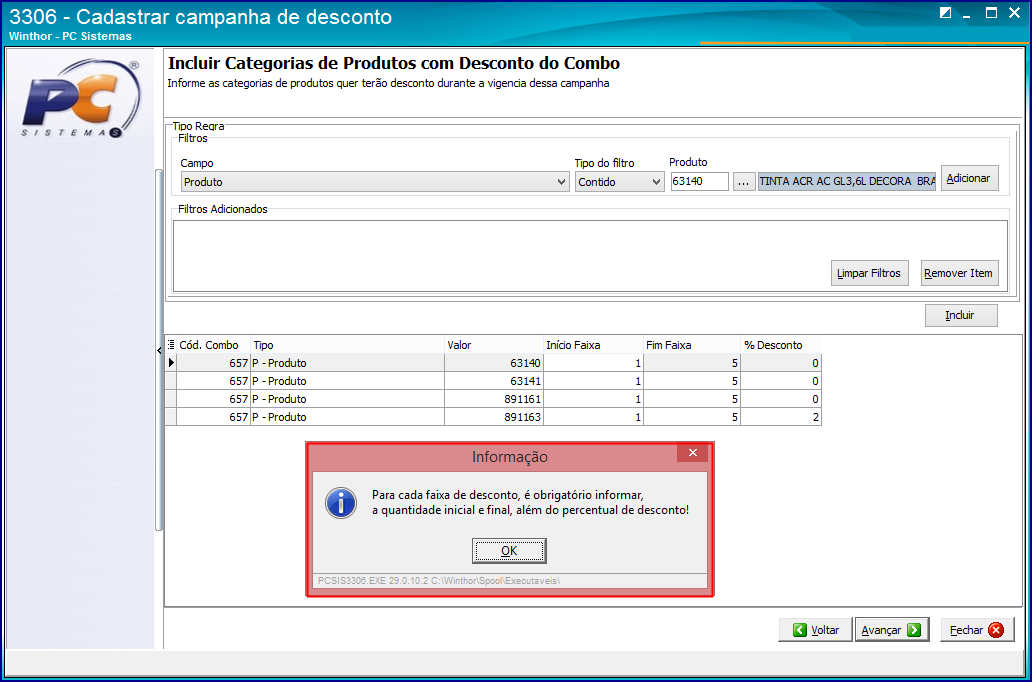Click the Avançar button
Viewport: 1032px width, 682px height.
coord(891,630)
